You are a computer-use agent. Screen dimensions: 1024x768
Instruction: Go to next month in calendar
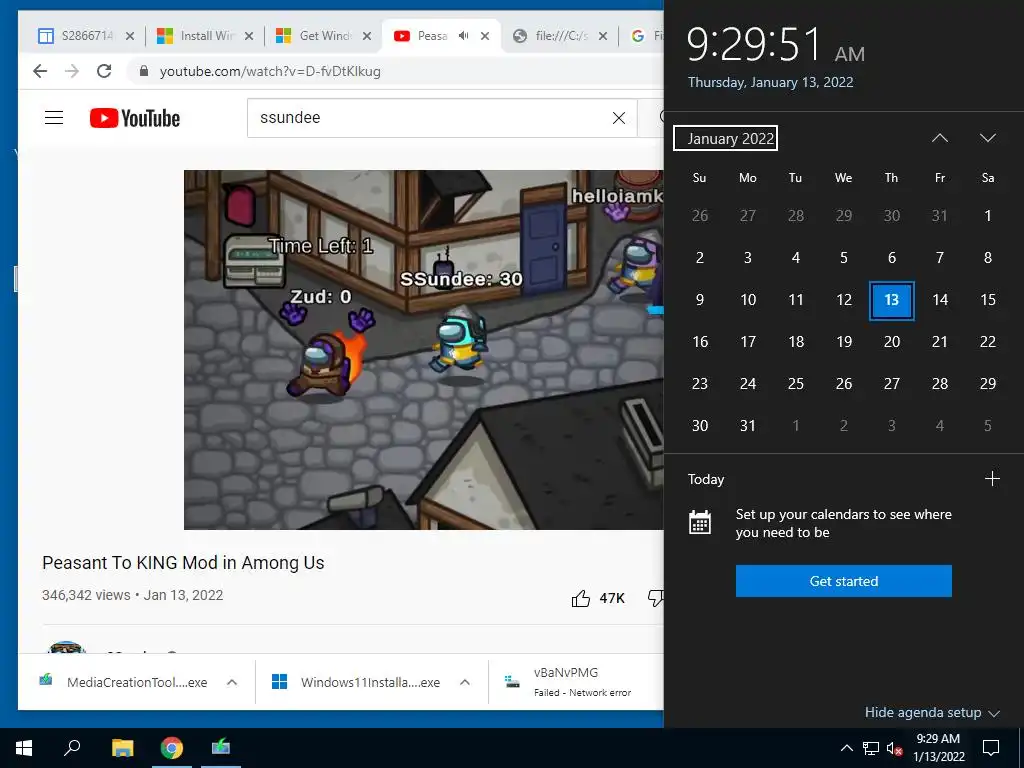tap(988, 138)
